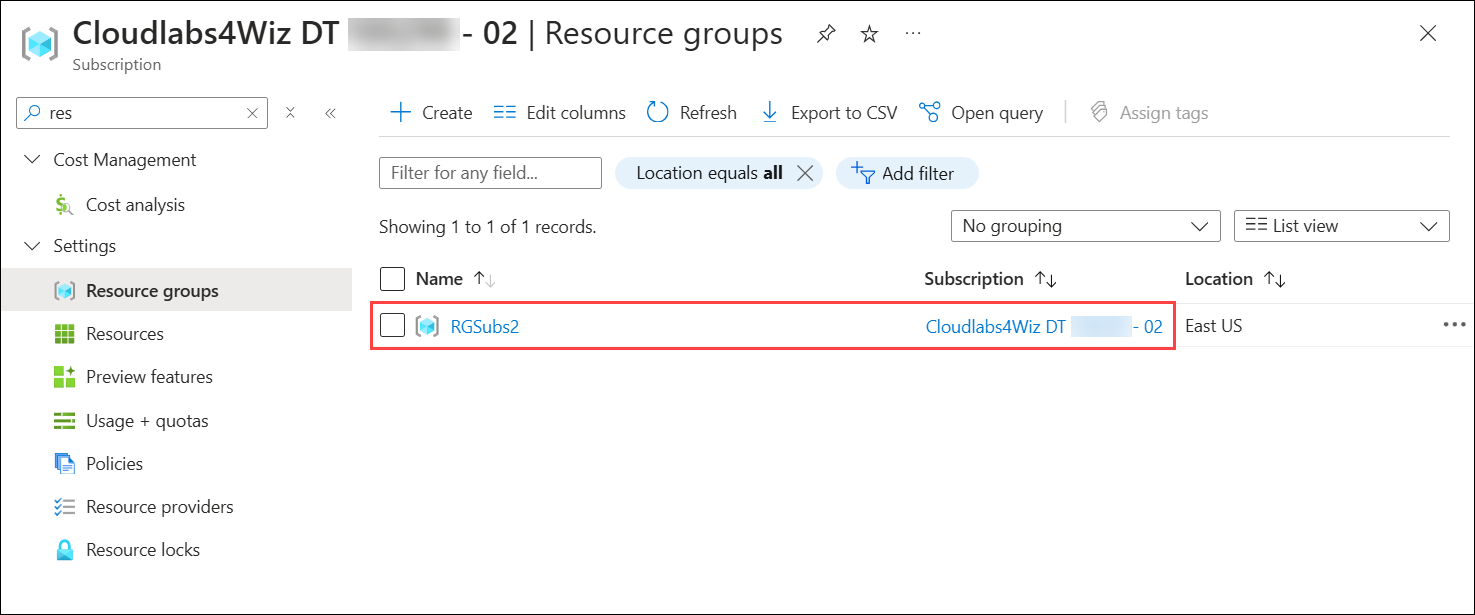Viewport: 1475px width, 615px height.
Task: Tick the RGSubs2 row checkbox
Action: pos(393,325)
